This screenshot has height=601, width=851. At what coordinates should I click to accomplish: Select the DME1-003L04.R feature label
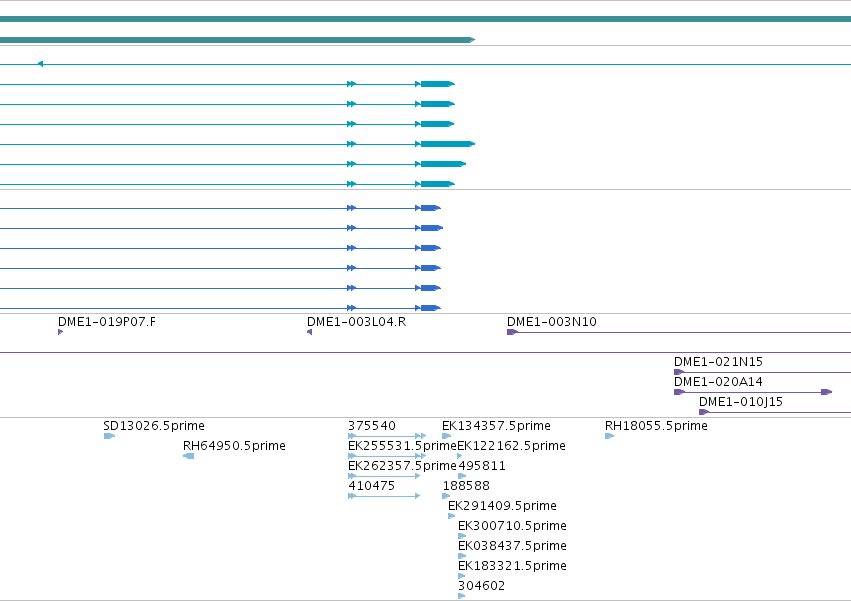(357, 322)
